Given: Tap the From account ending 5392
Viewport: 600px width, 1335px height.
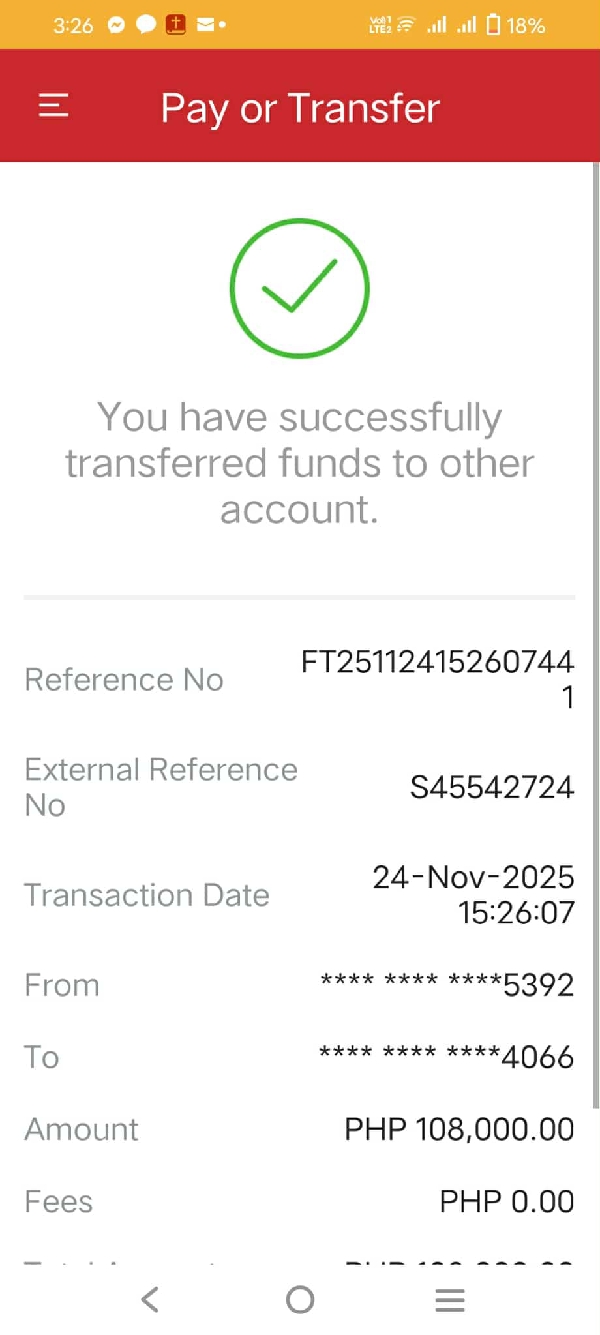Looking at the screenshot, I should [447, 985].
